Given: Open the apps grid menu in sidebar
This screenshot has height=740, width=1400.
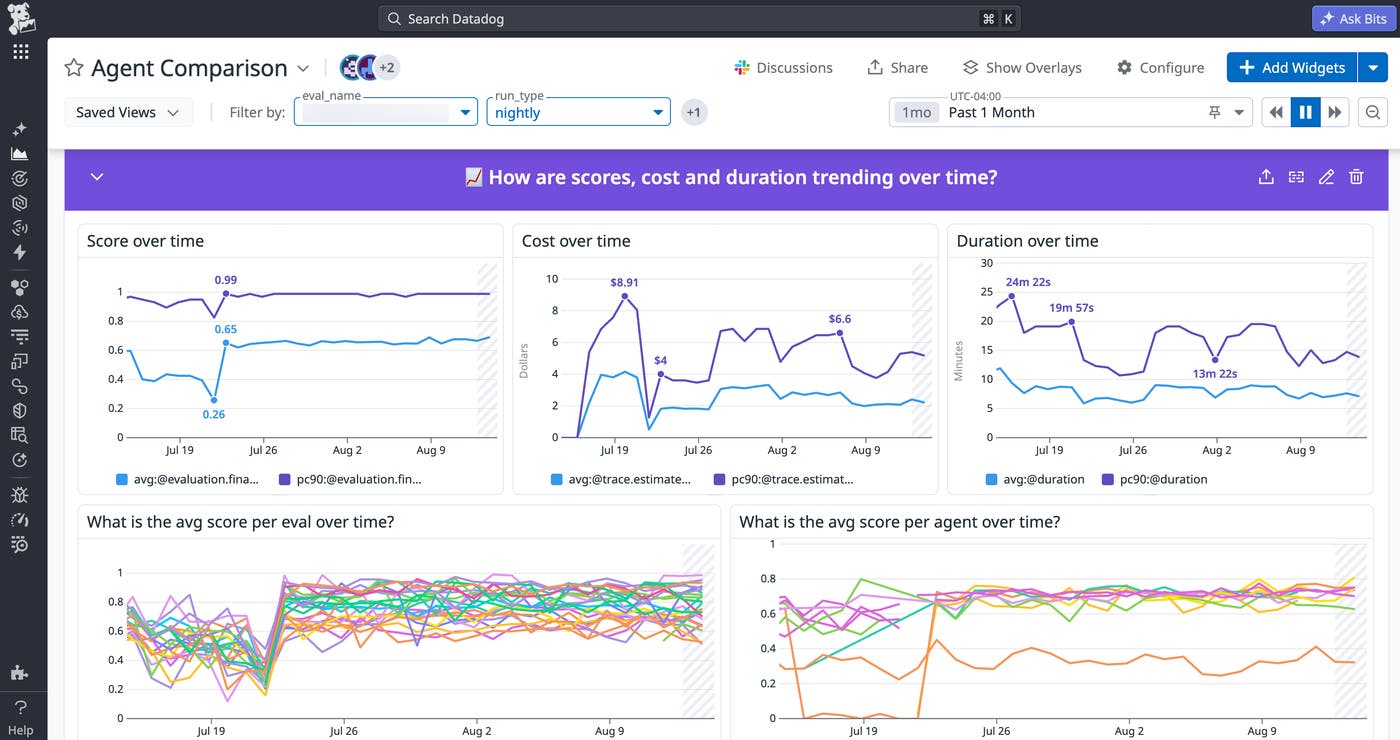Looking at the screenshot, I should coord(20,52).
